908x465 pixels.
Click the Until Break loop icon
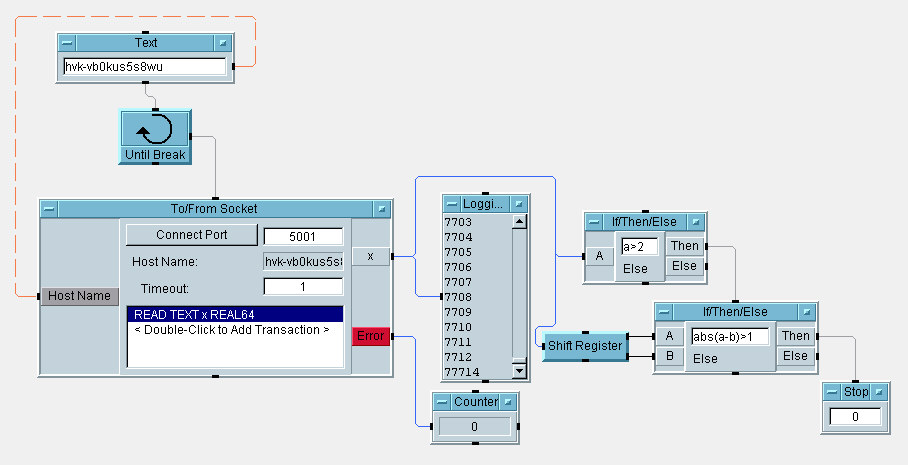point(155,129)
